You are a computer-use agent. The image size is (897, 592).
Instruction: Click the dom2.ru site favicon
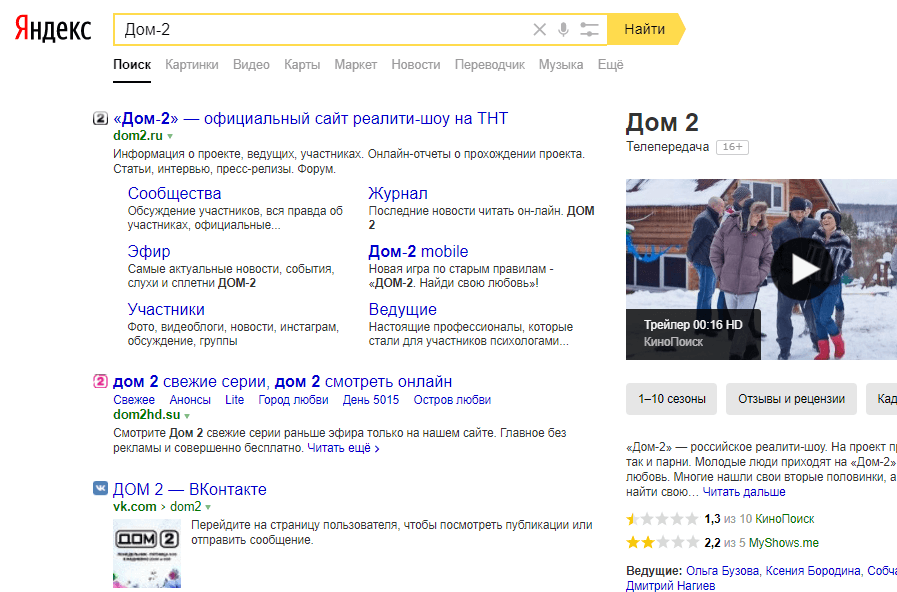click(x=100, y=119)
